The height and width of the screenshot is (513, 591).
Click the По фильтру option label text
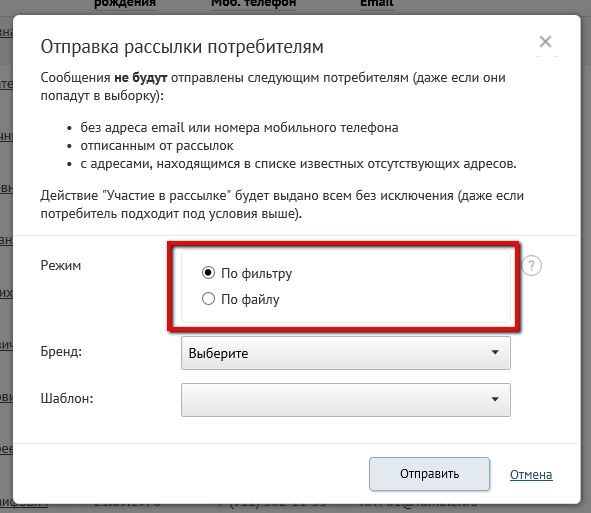click(x=256, y=274)
